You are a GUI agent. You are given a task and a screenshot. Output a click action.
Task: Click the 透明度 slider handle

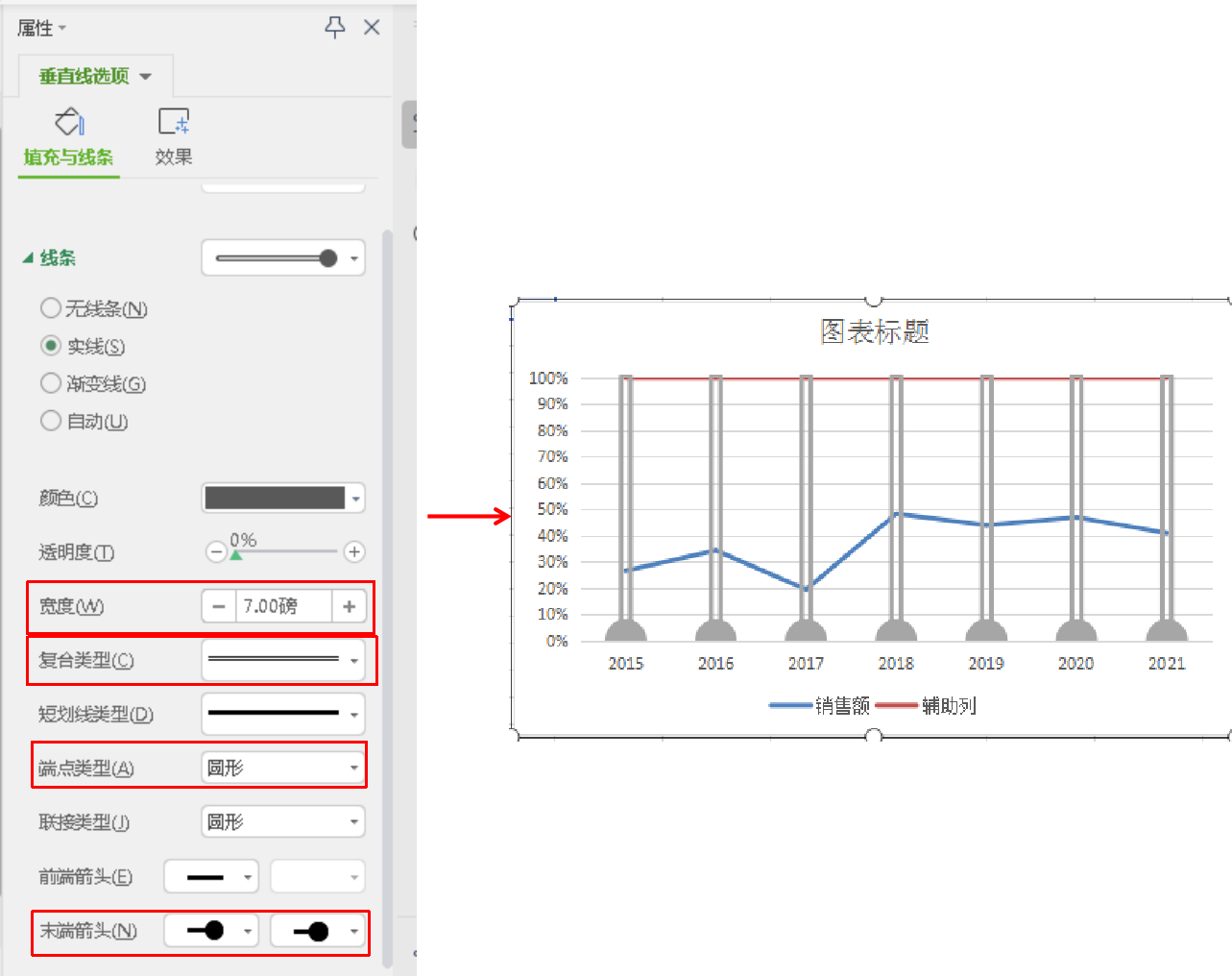pyautogui.click(x=236, y=554)
